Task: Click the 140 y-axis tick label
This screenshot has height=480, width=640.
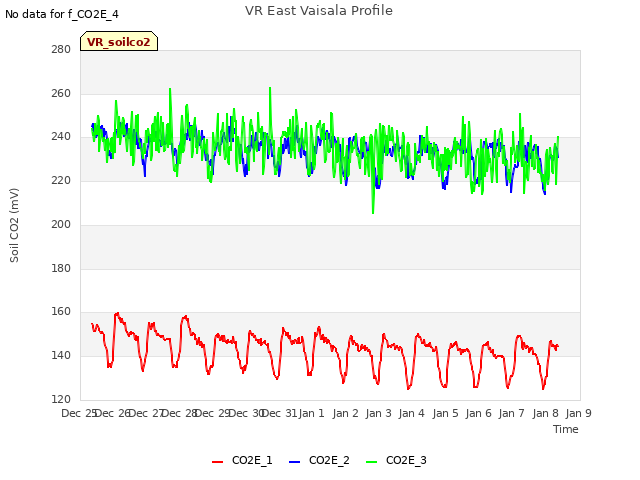Action: point(61,356)
